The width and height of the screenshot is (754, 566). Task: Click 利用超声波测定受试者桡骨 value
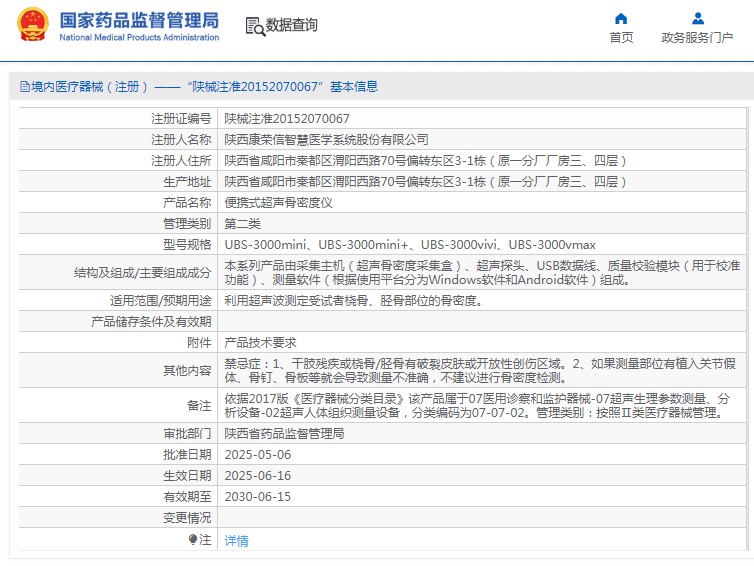coord(354,301)
